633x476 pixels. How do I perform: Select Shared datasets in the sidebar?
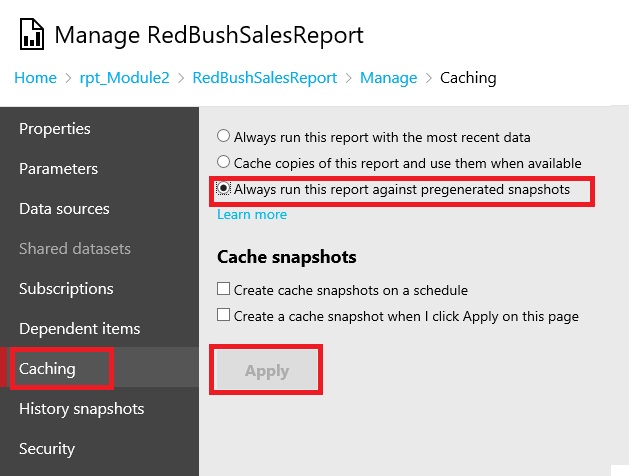[75, 249]
